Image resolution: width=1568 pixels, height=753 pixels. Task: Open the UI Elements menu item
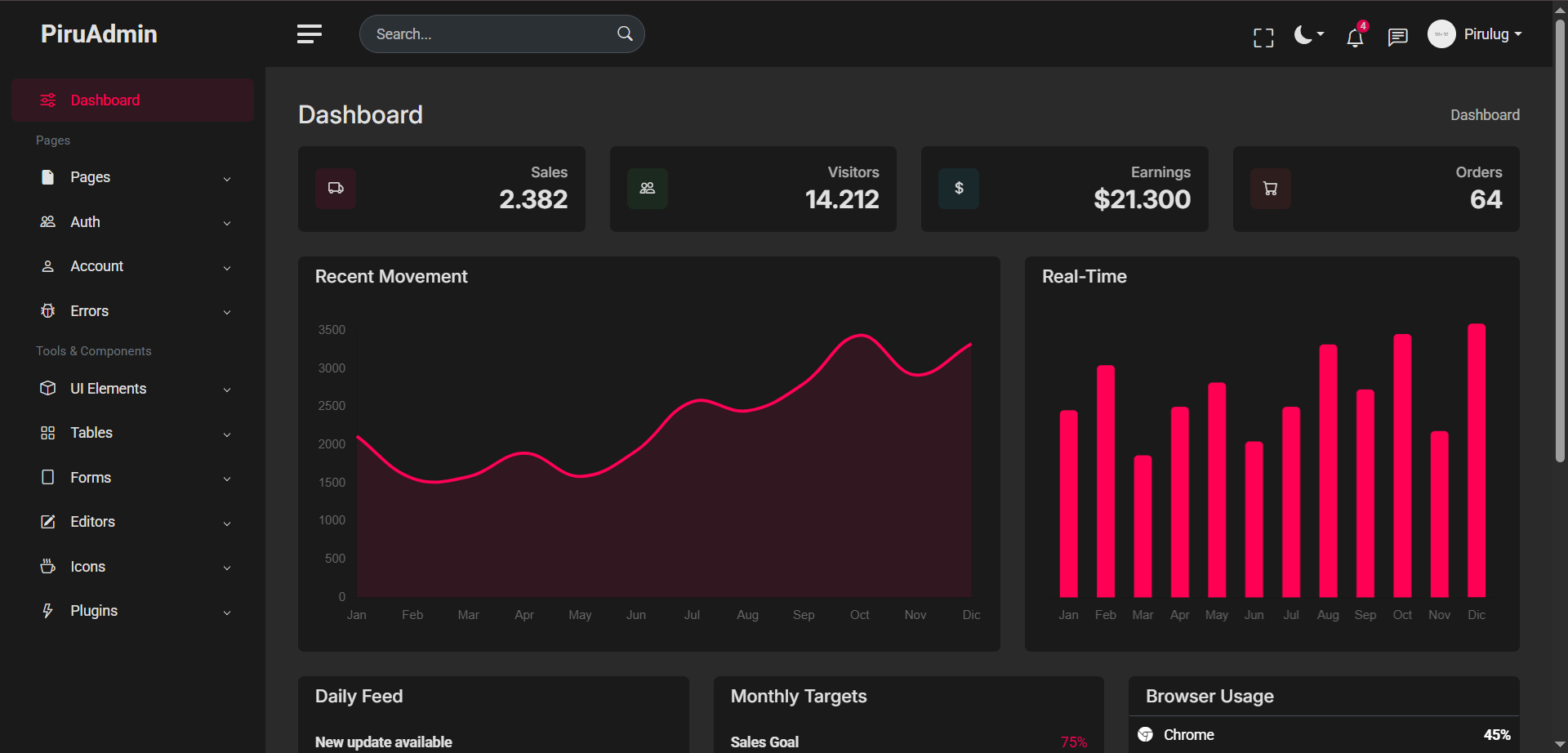[x=132, y=389]
